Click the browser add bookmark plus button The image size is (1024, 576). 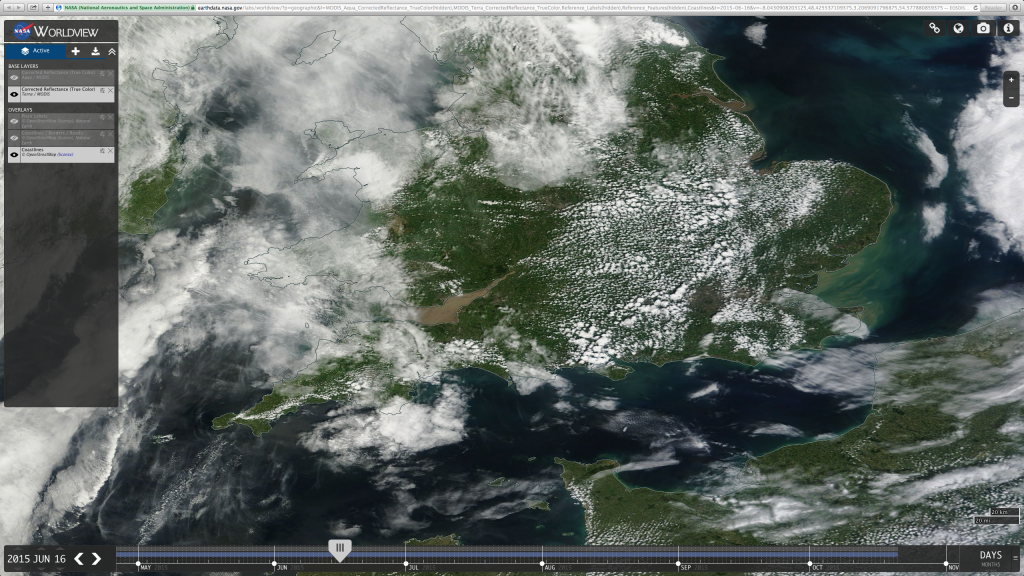click(x=48, y=7)
